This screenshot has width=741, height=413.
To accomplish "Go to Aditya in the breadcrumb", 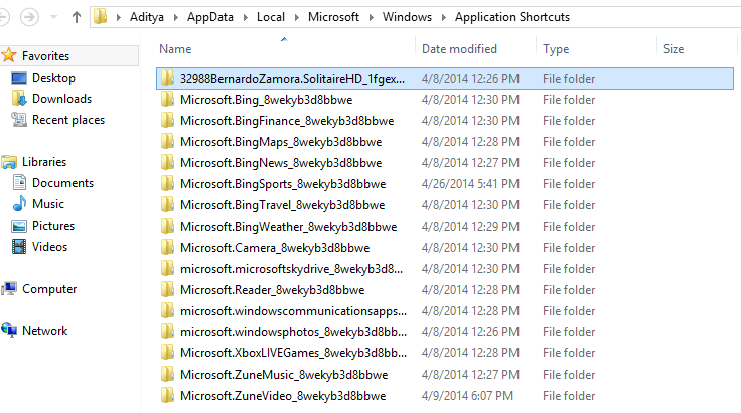I will 147,17.
